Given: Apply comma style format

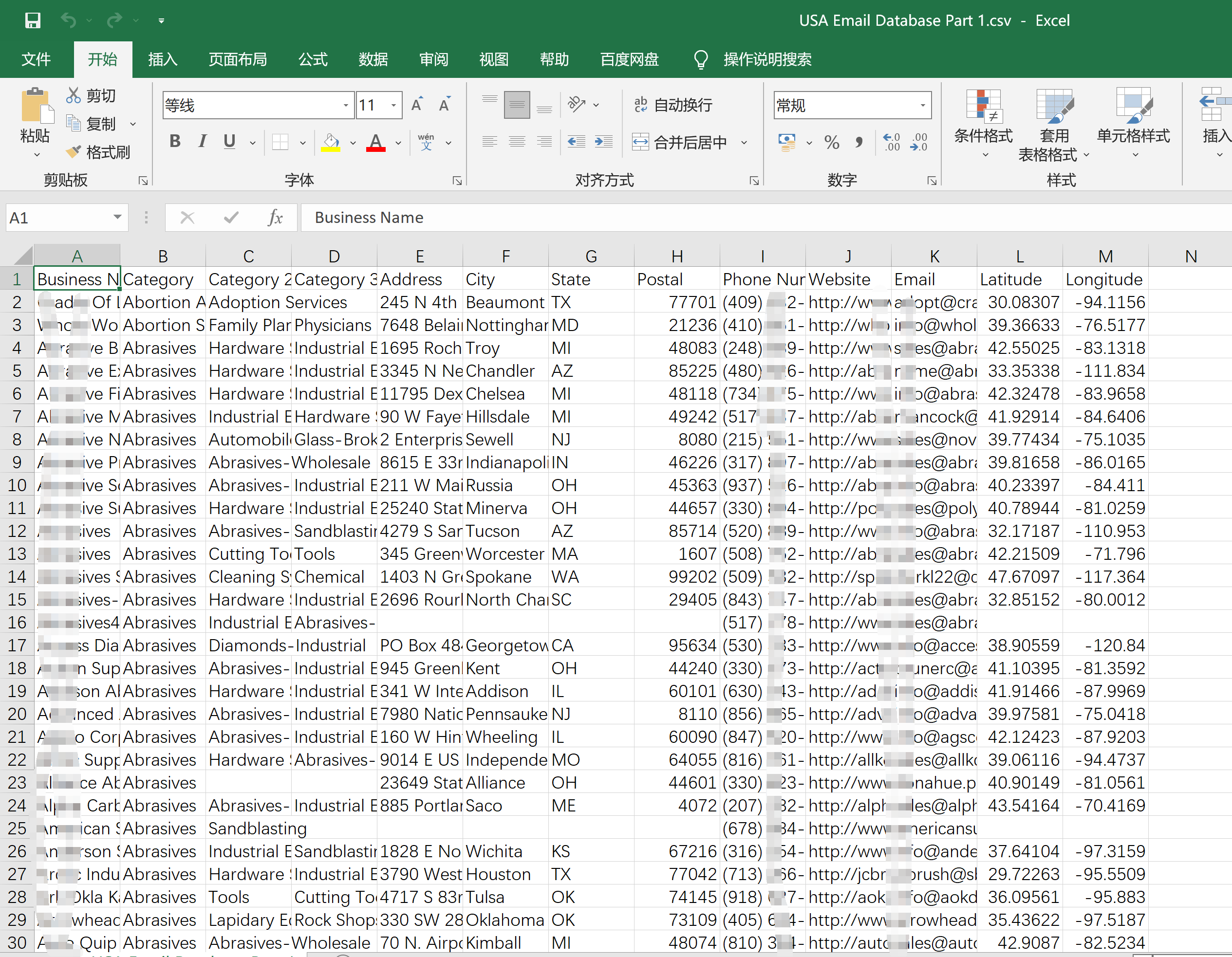Looking at the screenshot, I should [x=859, y=142].
